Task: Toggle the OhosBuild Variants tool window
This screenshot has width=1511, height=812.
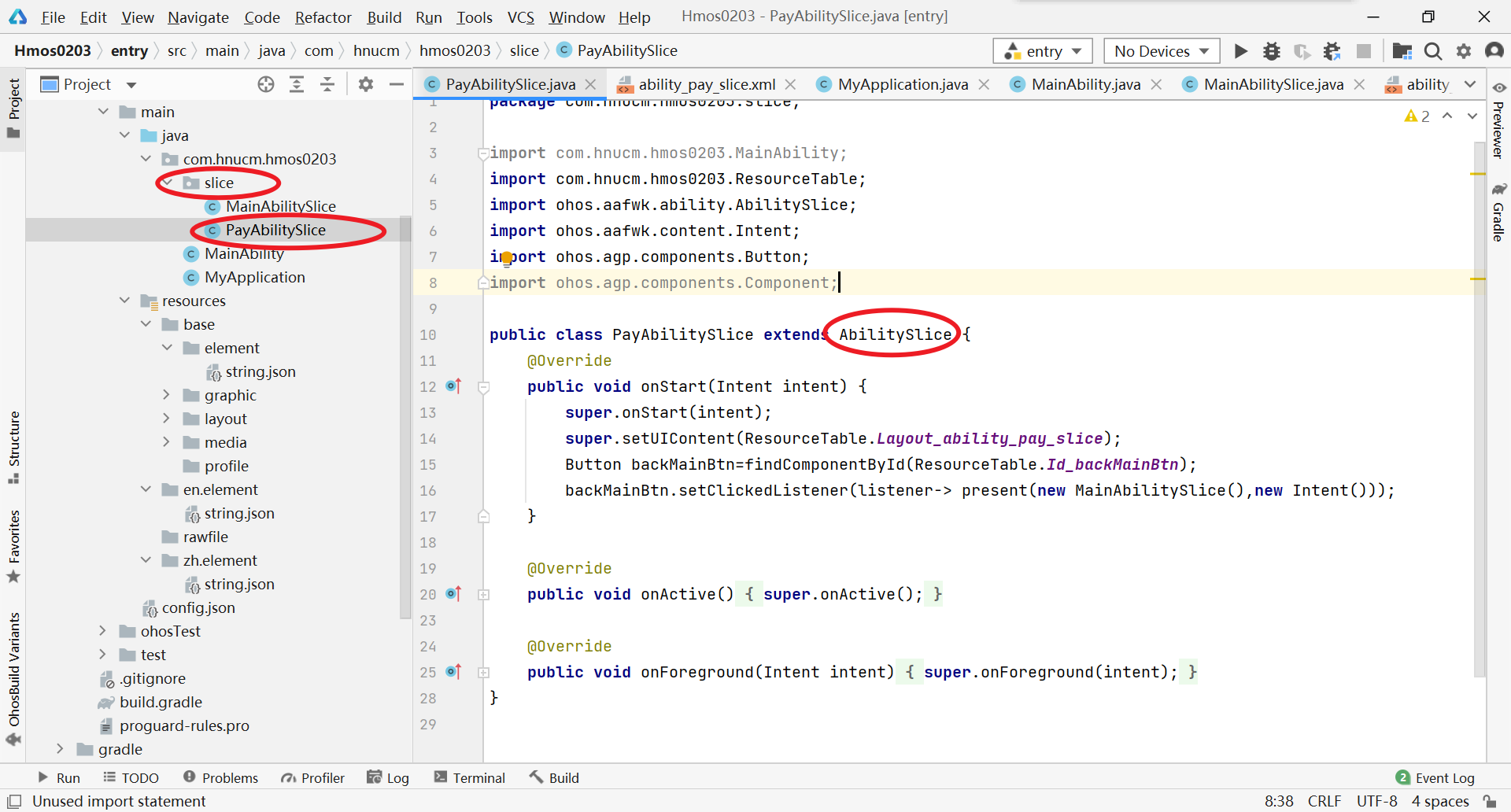Action: coord(13,678)
